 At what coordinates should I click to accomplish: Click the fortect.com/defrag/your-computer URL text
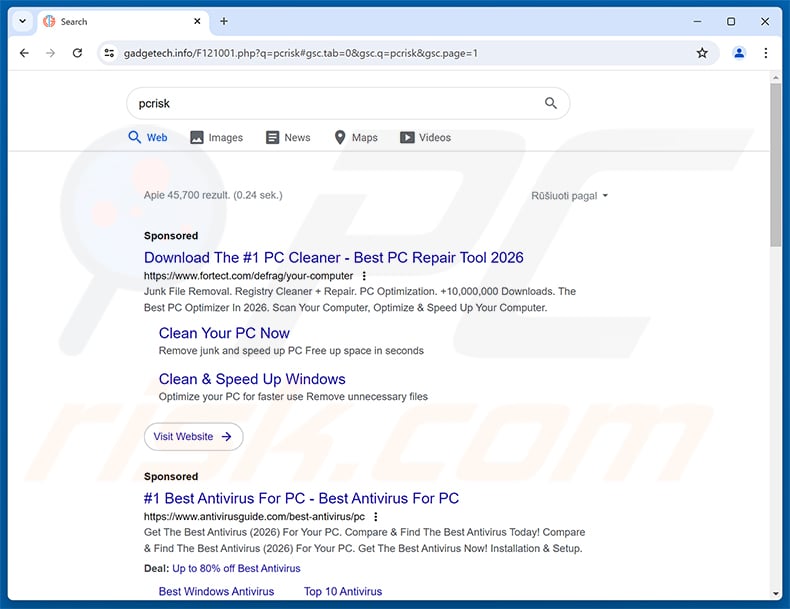pyautogui.click(x=248, y=276)
